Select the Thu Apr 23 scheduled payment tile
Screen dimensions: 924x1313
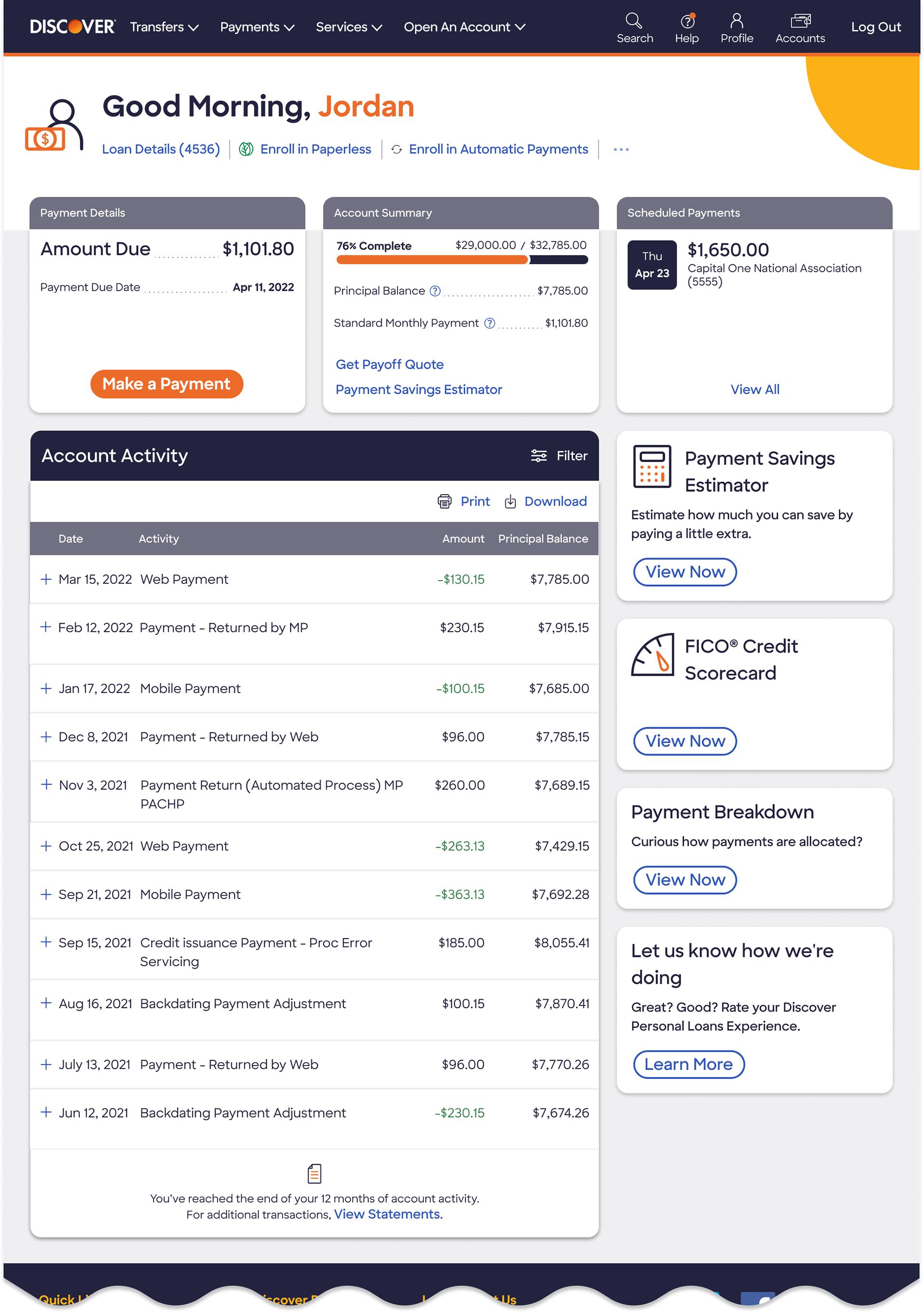[x=652, y=265]
